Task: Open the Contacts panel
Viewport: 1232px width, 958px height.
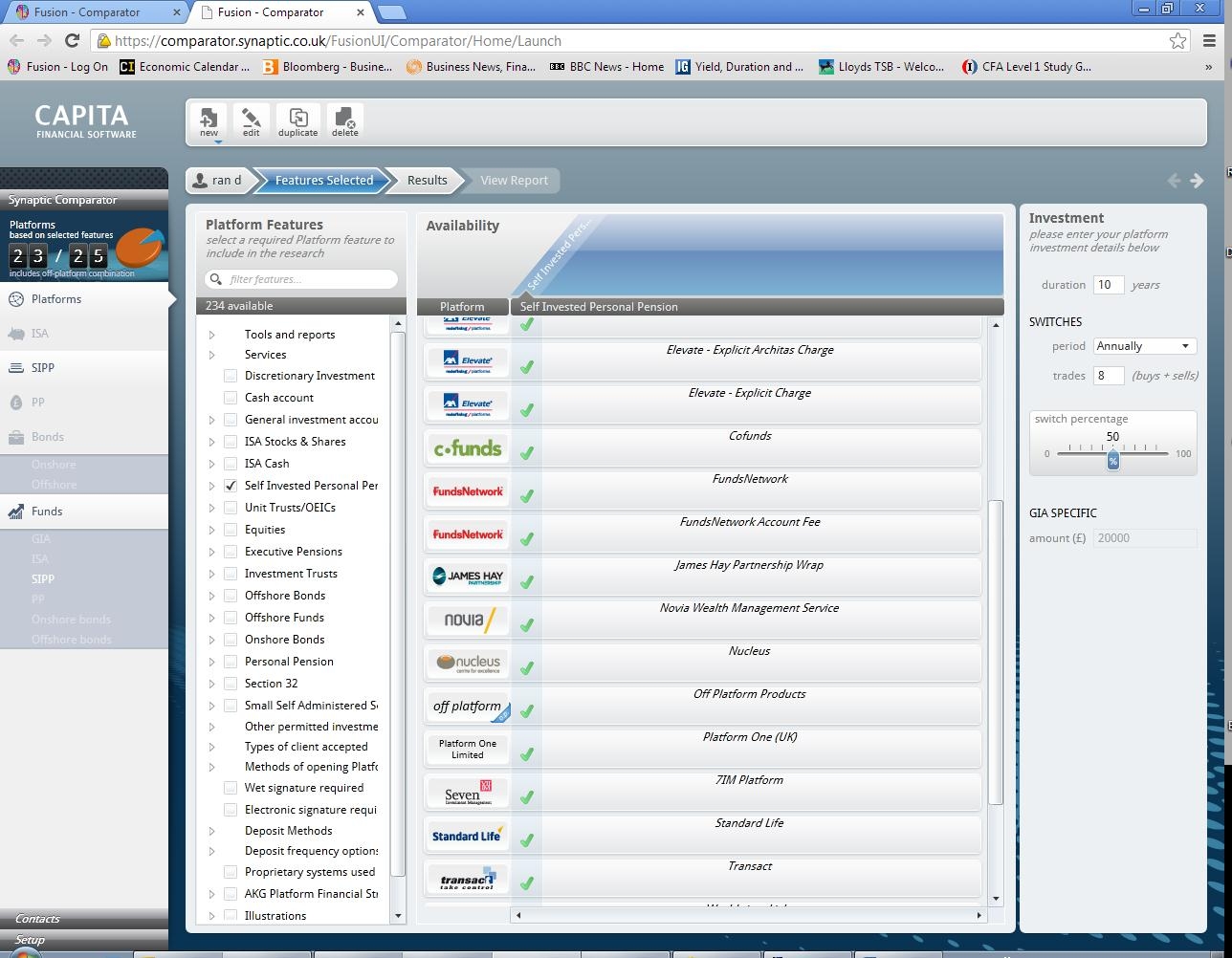Action: pos(38,919)
